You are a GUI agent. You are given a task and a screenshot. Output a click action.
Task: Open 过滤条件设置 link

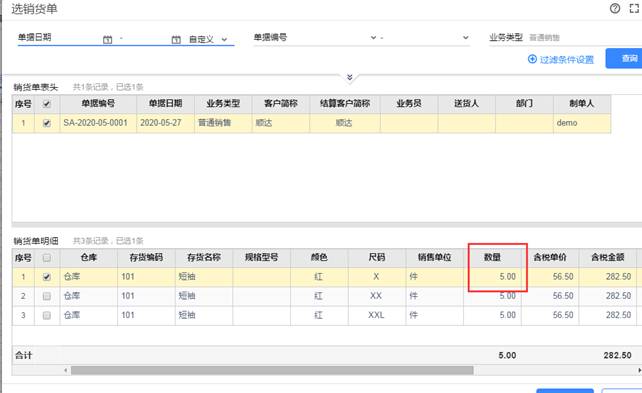pyautogui.click(x=566, y=59)
